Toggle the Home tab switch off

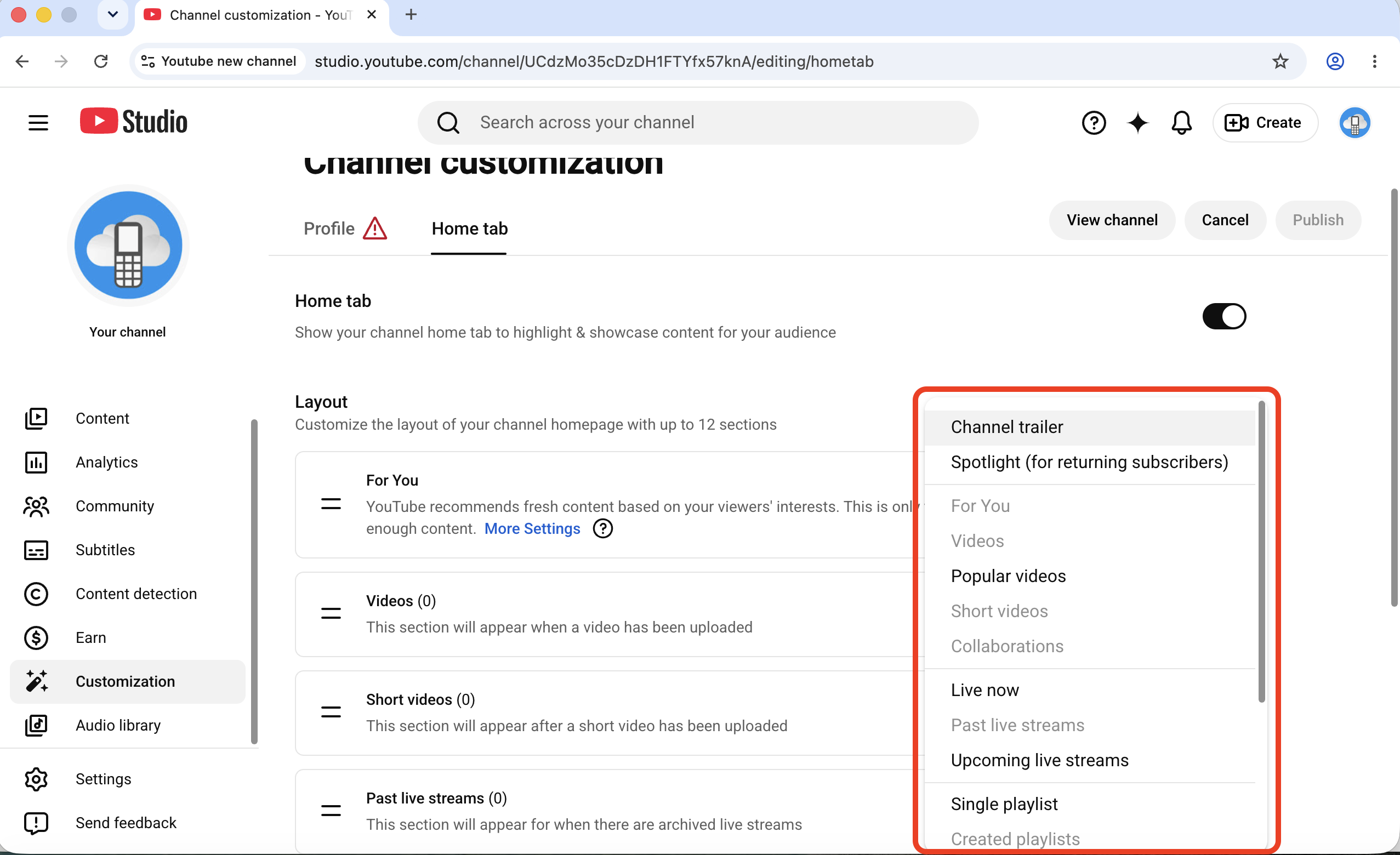click(x=1224, y=316)
